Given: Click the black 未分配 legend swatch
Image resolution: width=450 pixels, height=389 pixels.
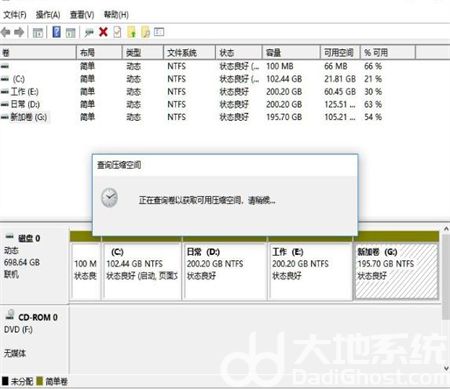Looking at the screenshot, I should click(5, 381).
